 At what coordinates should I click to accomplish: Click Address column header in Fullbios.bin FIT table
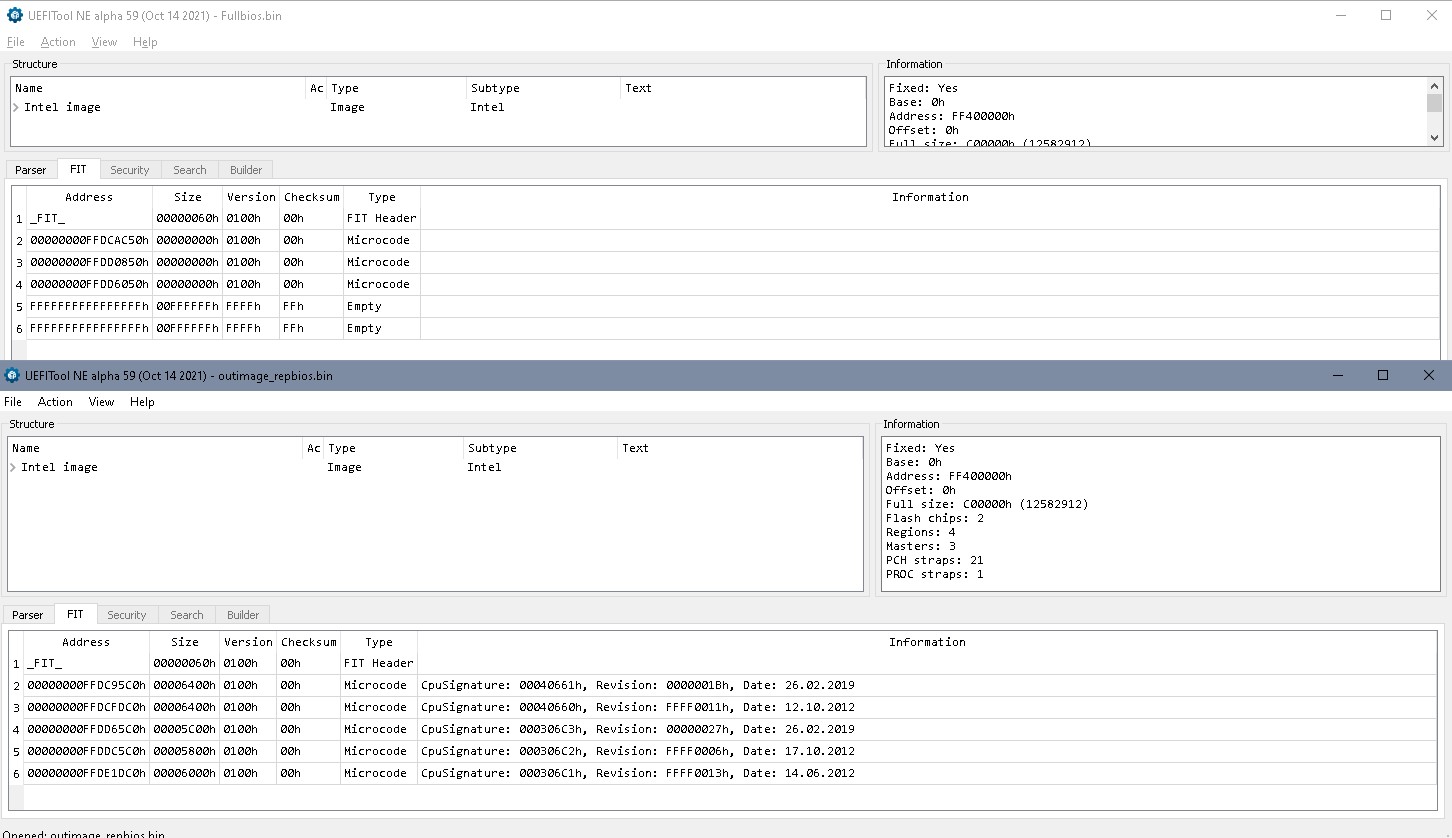(89, 197)
